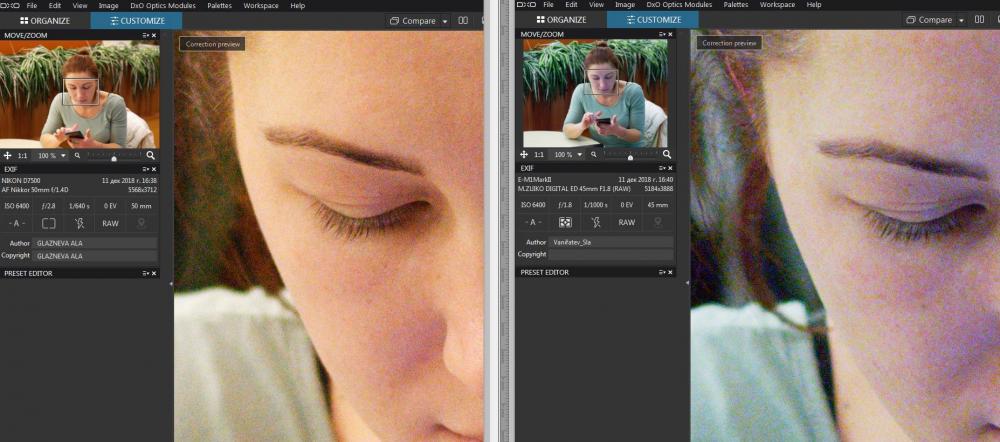Viewport: 1000px width, 442px height.
Task: Open Edit menu in left window
Action: [55, 5]
